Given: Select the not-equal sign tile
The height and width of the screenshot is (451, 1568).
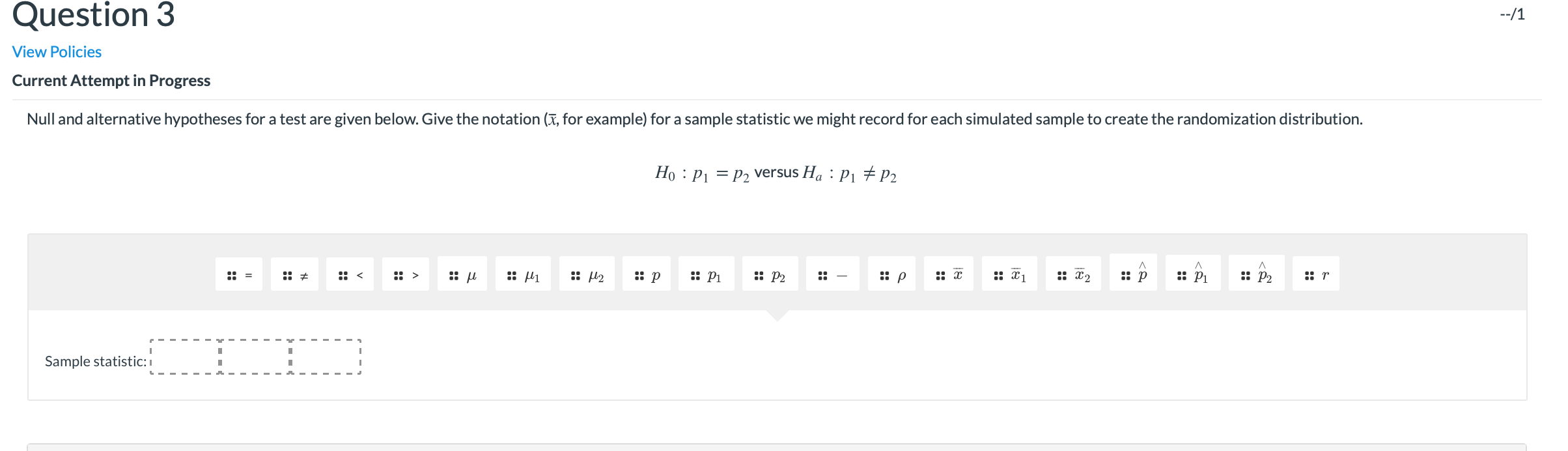Looking at the screenshot, I should [294, 274].
